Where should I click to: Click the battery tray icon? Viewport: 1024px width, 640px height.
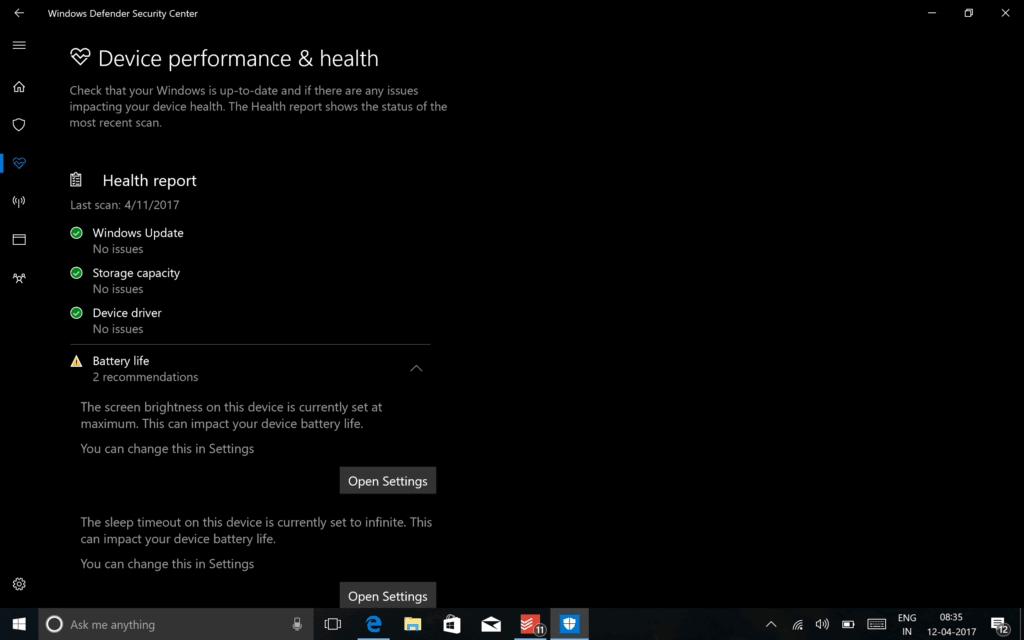(848, 624)
